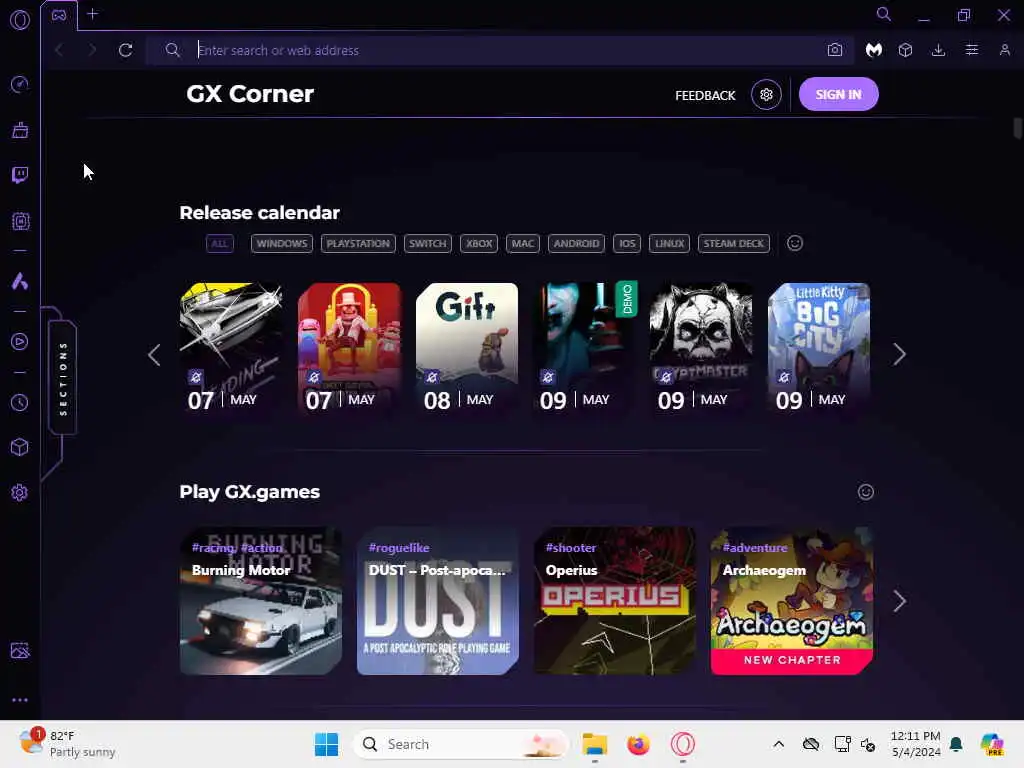Viewport: 1024px width, 768px height.
Task: Open Extensions cube icon in sidebar
Action: [20, 447]
